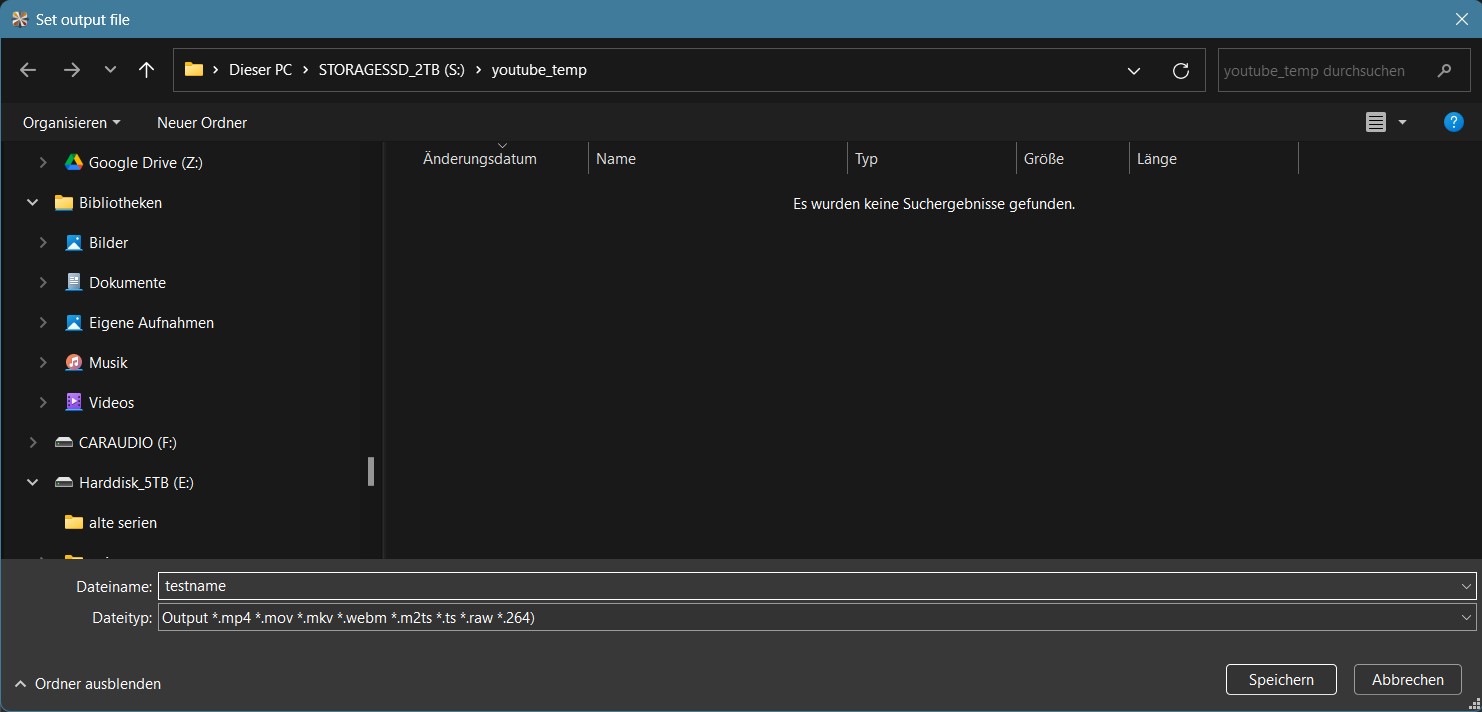This screenshot has height=712, width=1482.
Task: Expand the address bar history dropdown
Action: (1134, 71)
